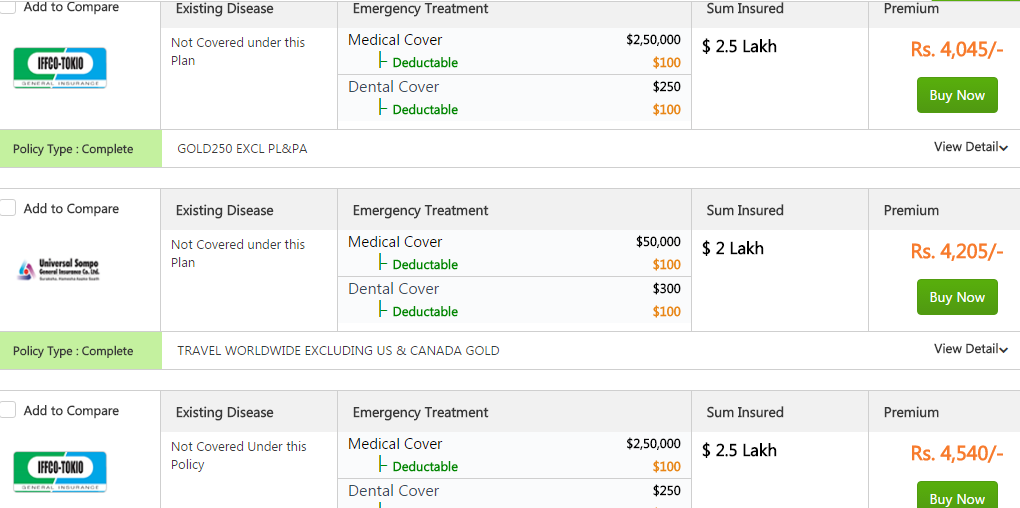1020x508 pixels.
Task: Buy Now the Rs. 4,045 plan
Action: click(x=957, y=95)
